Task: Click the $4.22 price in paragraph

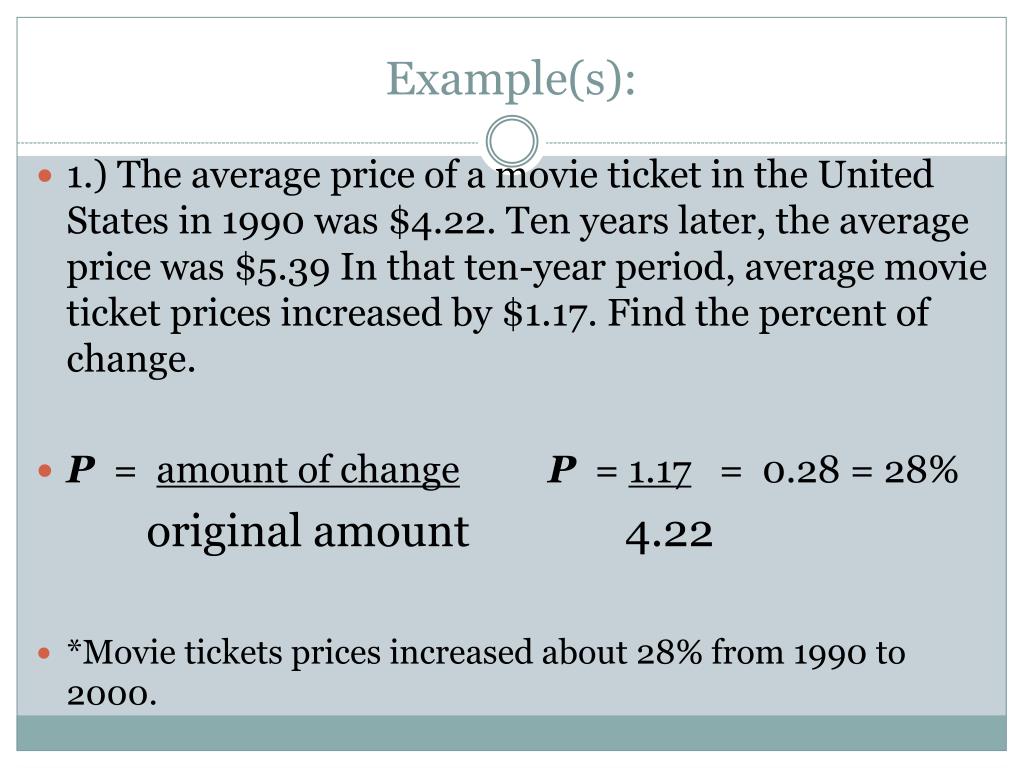Action: point(439,222)
